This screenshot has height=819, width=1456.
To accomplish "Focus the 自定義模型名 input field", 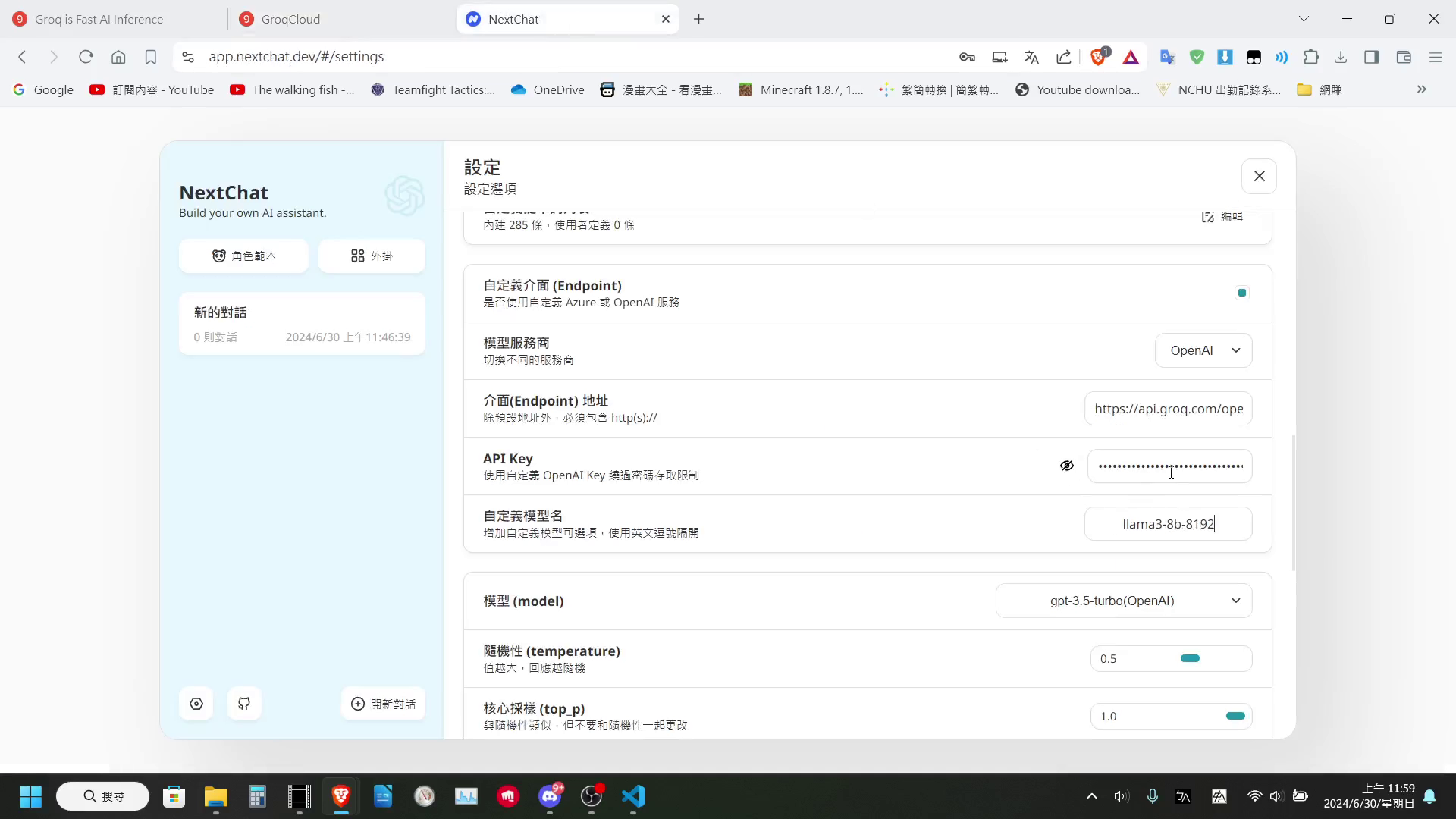I will click(1169, 524).
